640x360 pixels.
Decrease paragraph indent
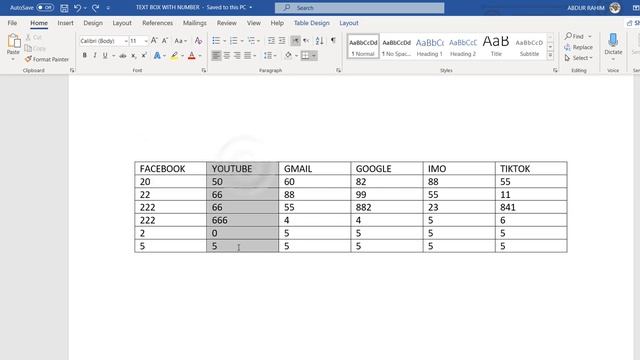click(x=271, y=40)
